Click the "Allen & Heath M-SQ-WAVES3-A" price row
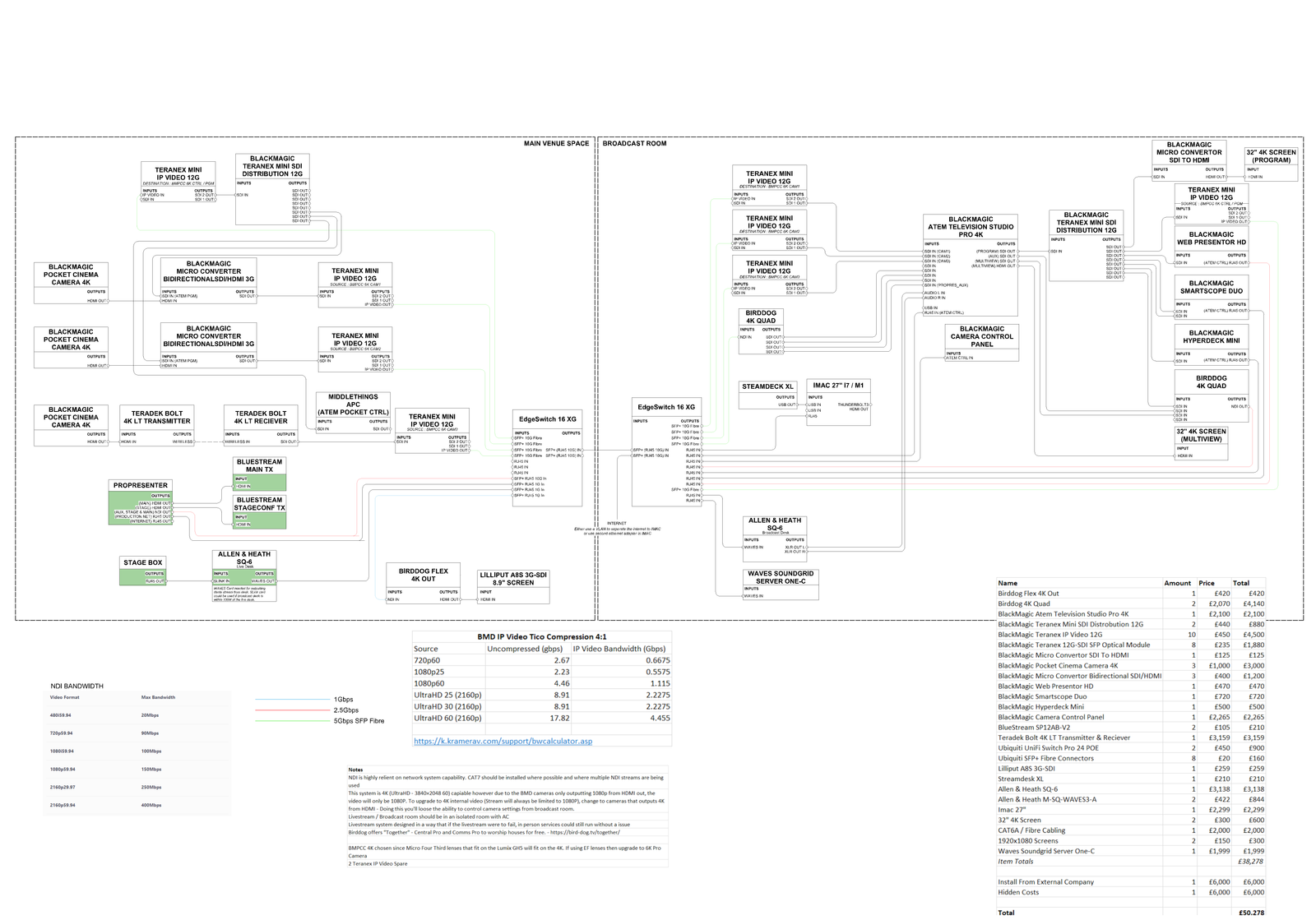This screenshot has height=920, width=1316. (1131, 799)
